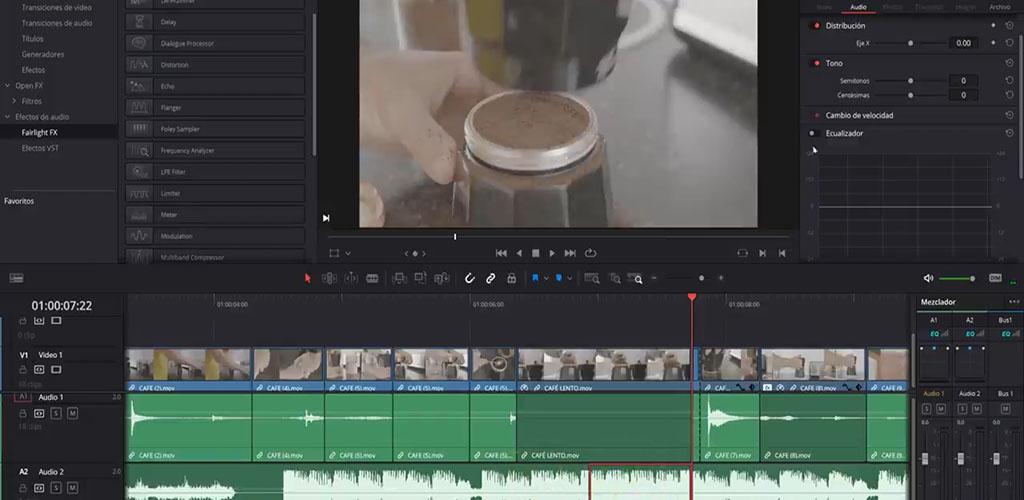
Task: Select Efectos VST in the effects list
Action: [x=40, y=147]
